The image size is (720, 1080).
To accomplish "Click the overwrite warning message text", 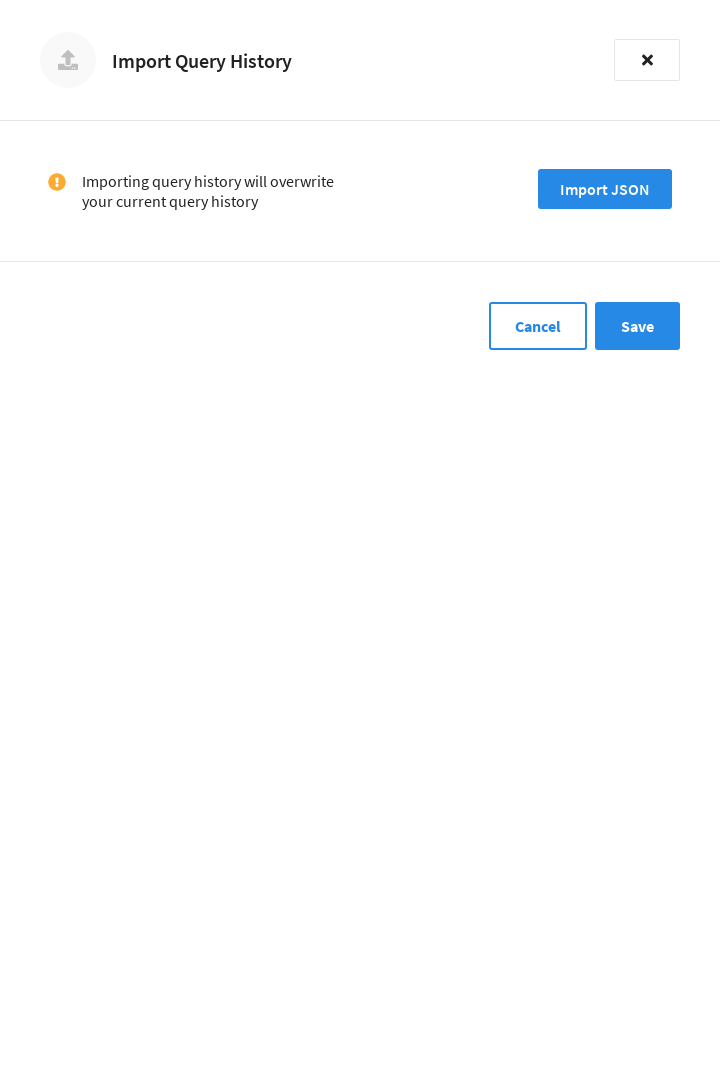I will point(207,191).
